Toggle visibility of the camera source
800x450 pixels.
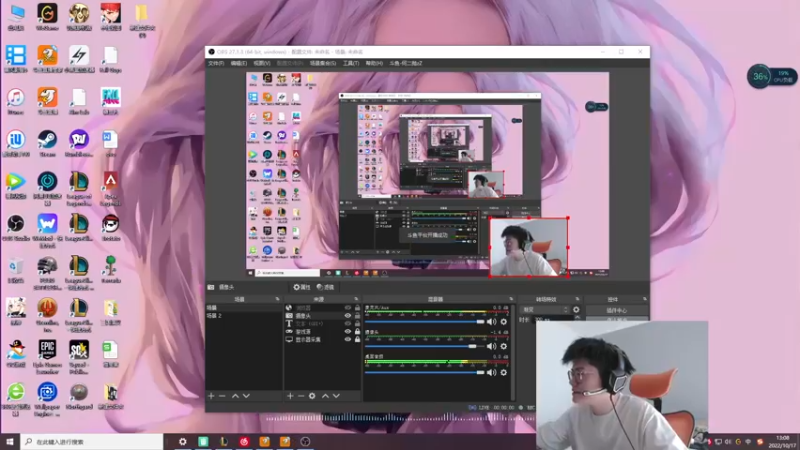tap(348, 316)
